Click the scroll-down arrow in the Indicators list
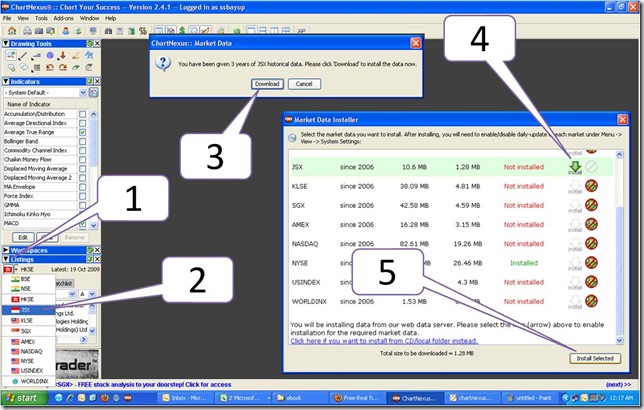The height and width of the screenshot is (410, 644). tap(93, 225)
